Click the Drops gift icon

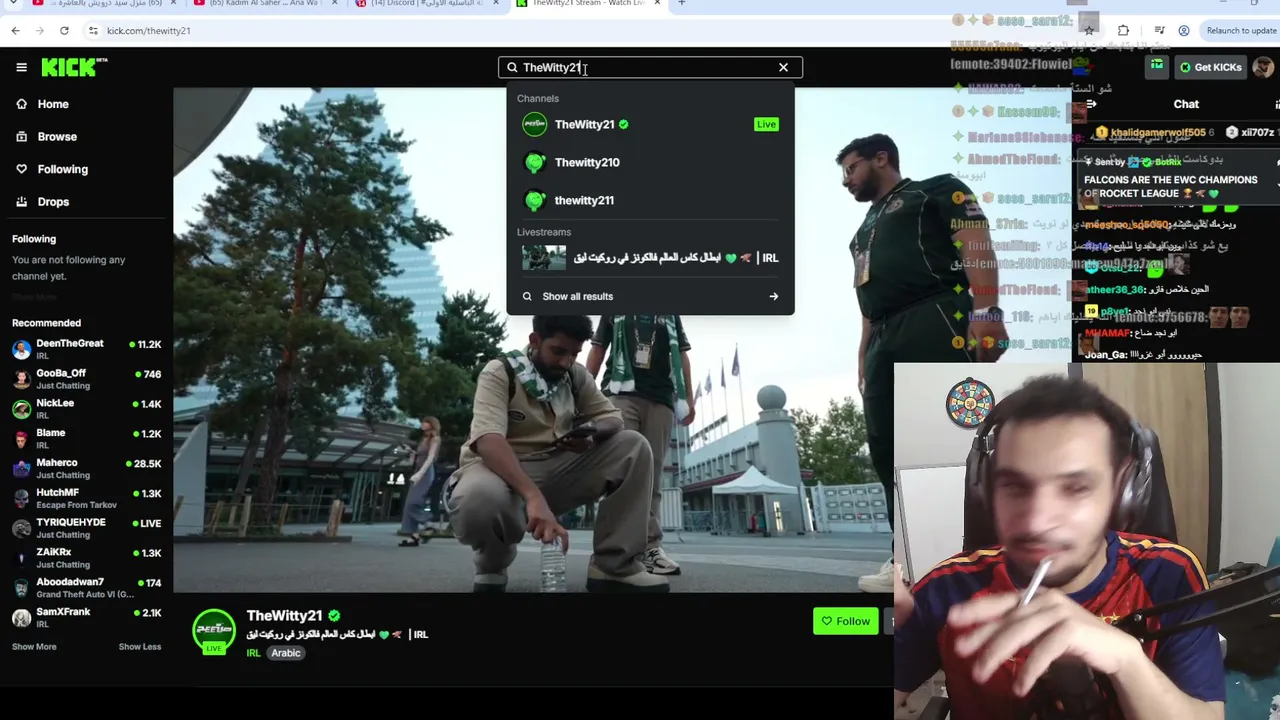pyautogui.click(x=21, y=201)
